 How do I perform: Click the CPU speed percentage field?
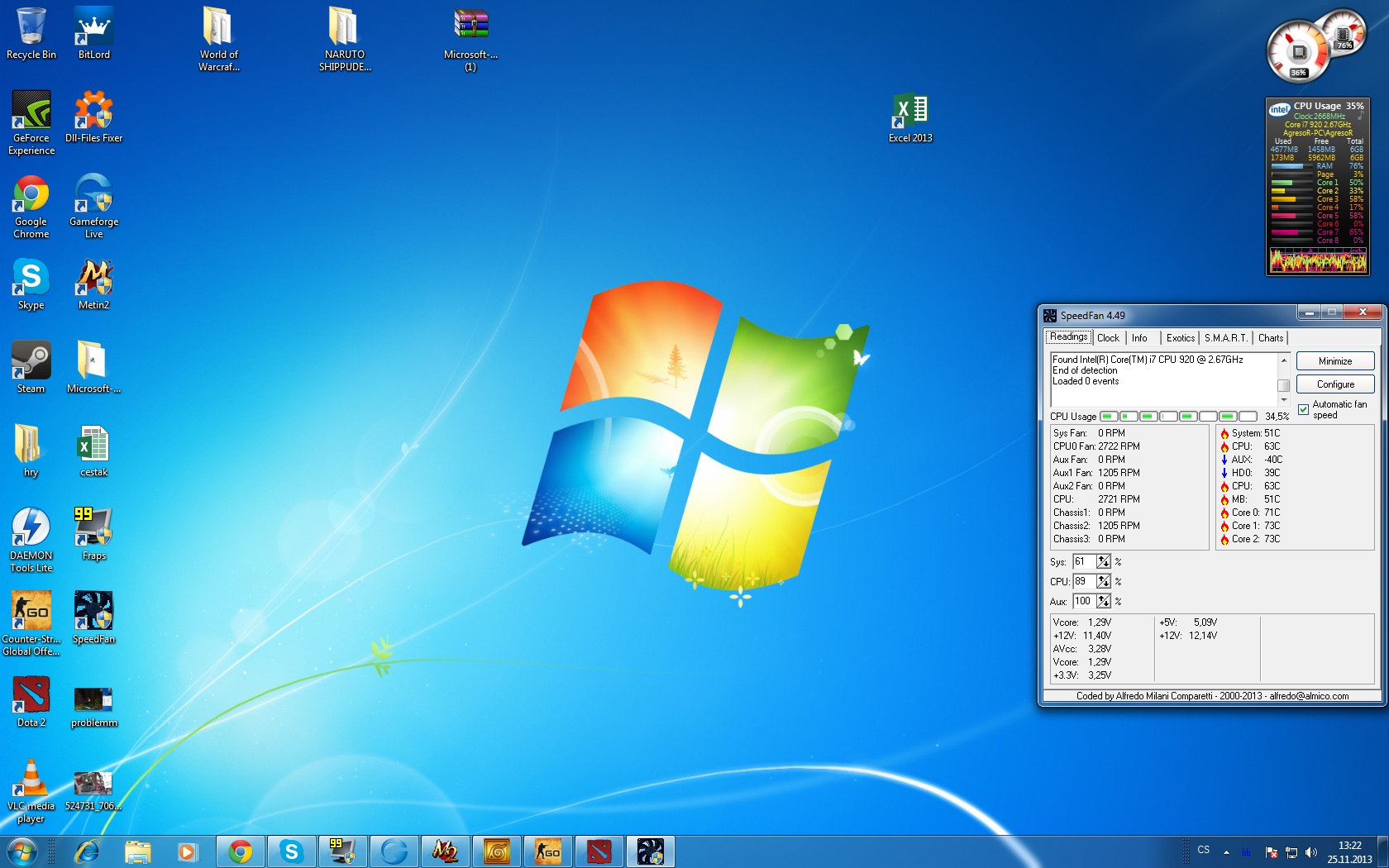pyautogui.click(x=1085, y=582)
